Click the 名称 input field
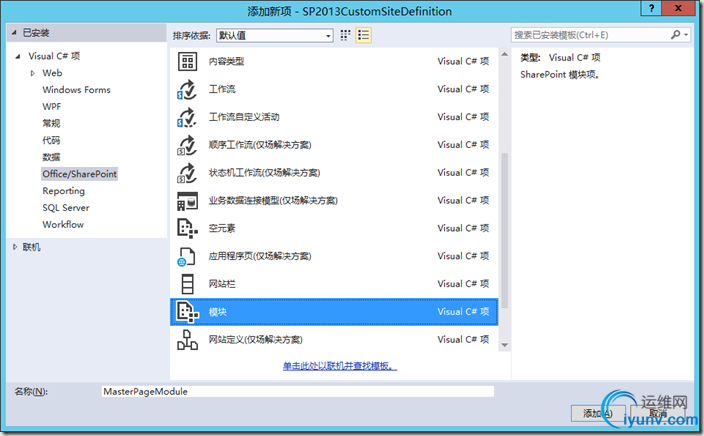704x436 pixels. point(298,391)
